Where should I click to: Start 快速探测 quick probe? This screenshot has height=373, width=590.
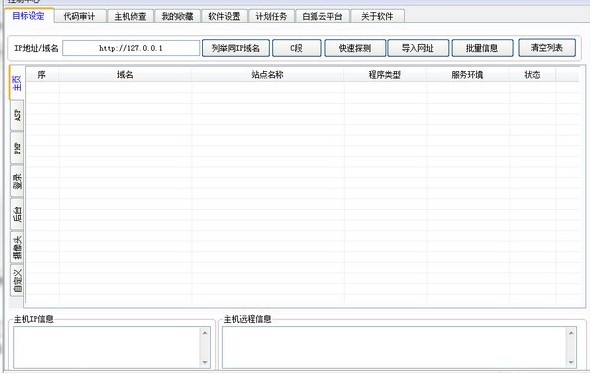point(355,48)
